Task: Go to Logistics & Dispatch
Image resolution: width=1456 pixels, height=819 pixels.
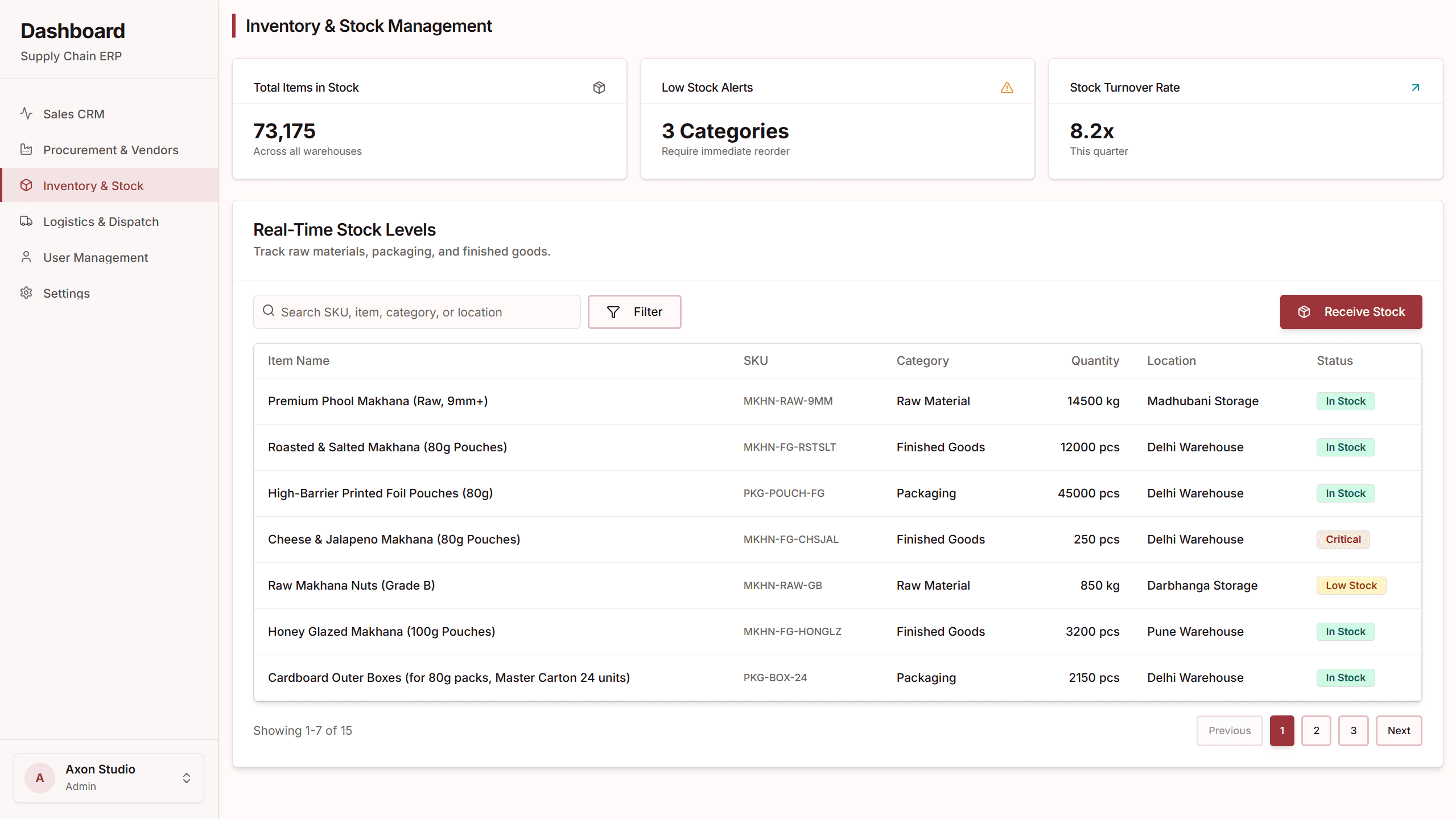Action: 109,221
